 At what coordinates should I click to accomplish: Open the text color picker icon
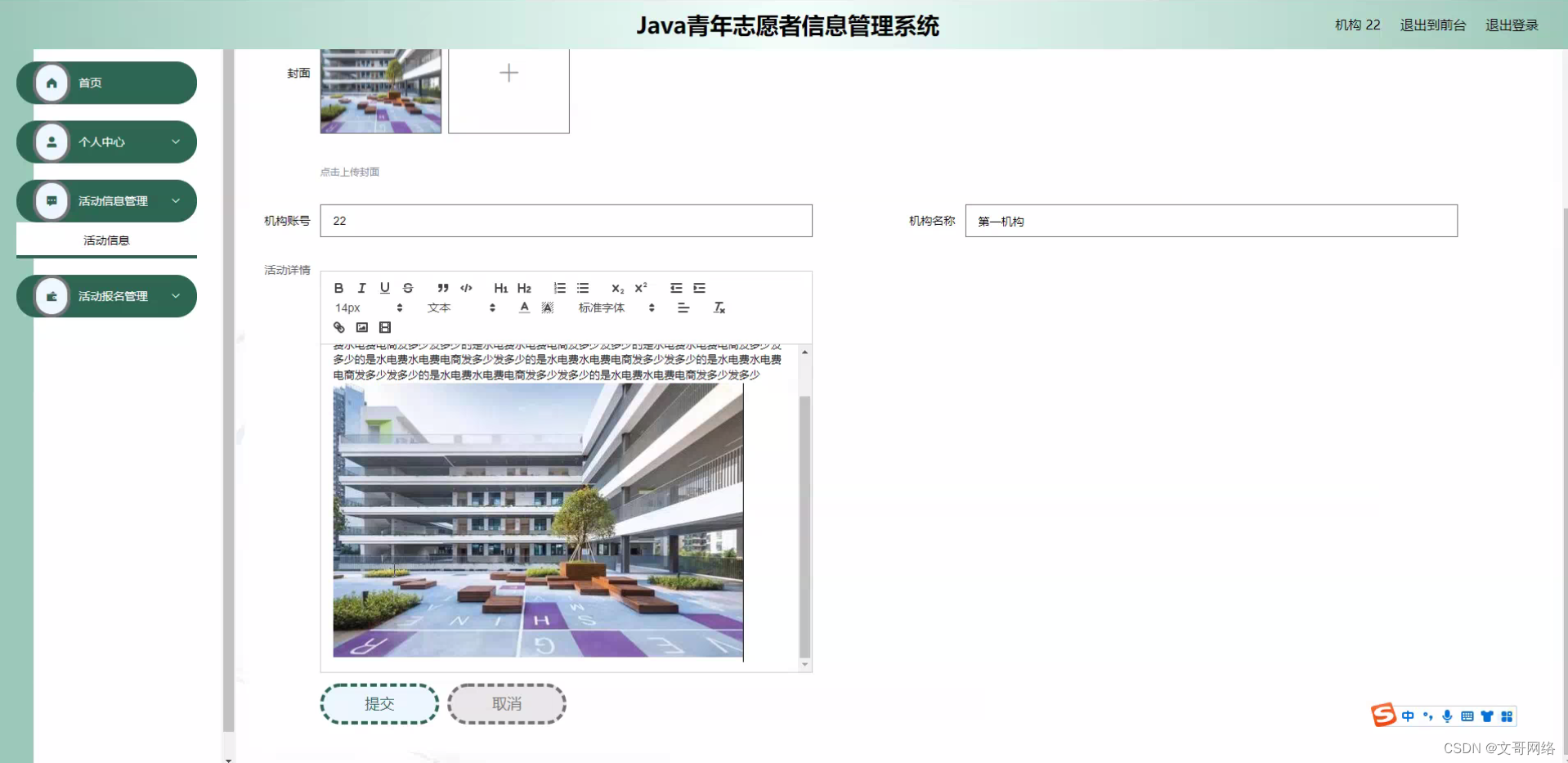(524, 307)
